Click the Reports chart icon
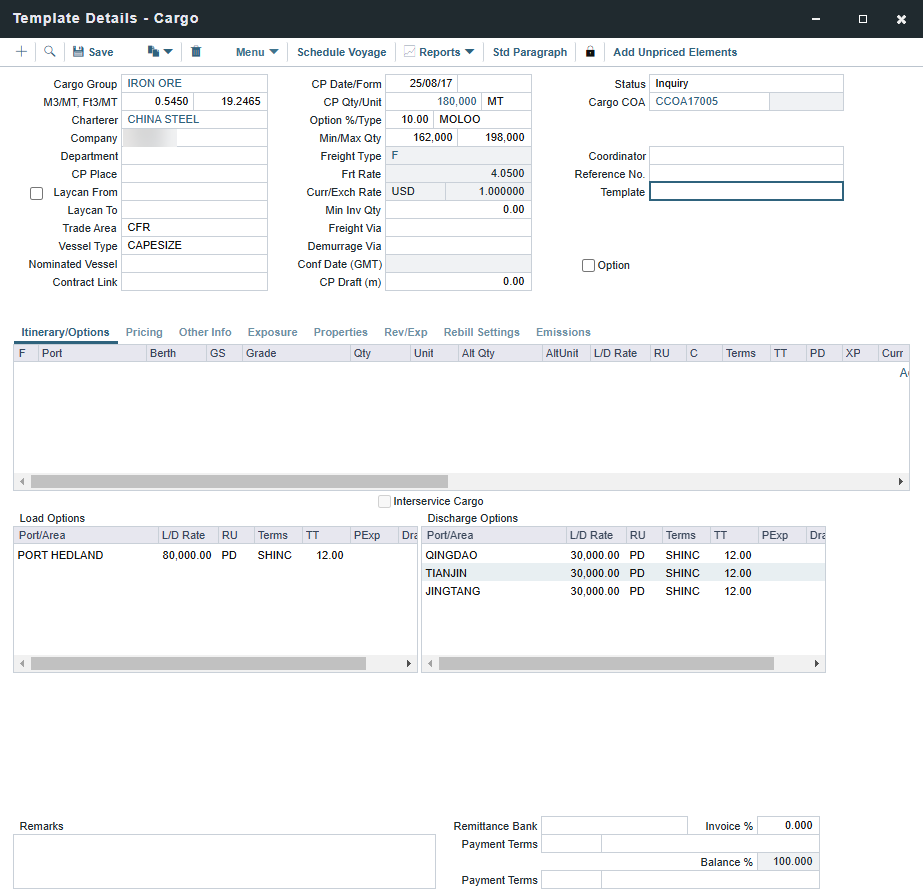 [x=410, y=52]
